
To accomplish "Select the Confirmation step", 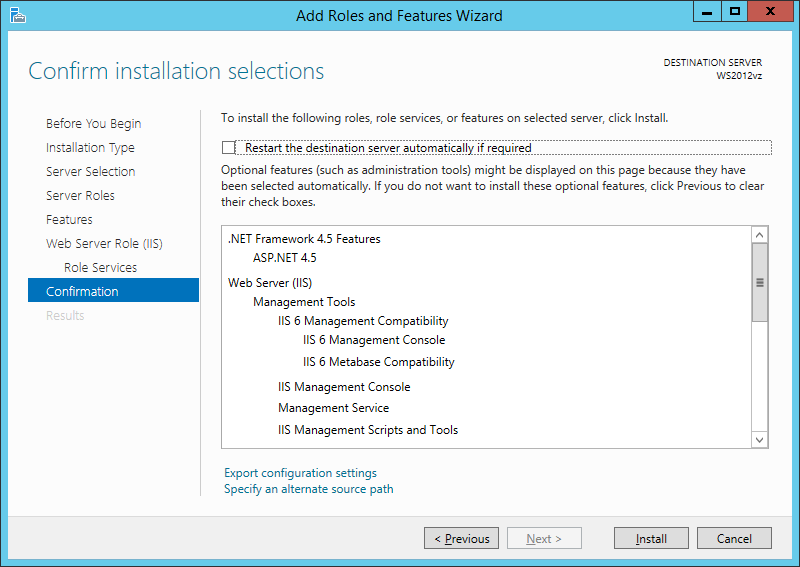I will (82, 292).
